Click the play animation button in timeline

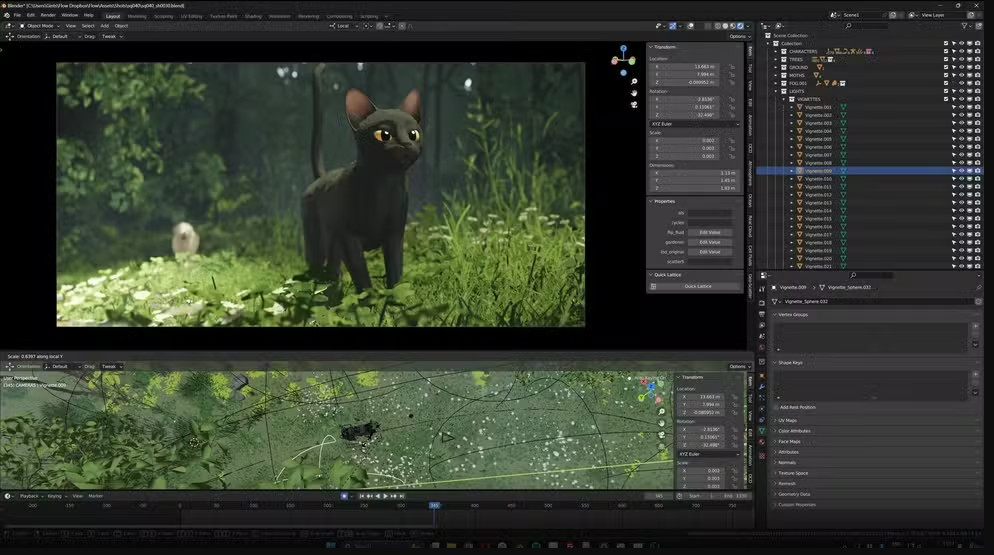coord(385,496)
